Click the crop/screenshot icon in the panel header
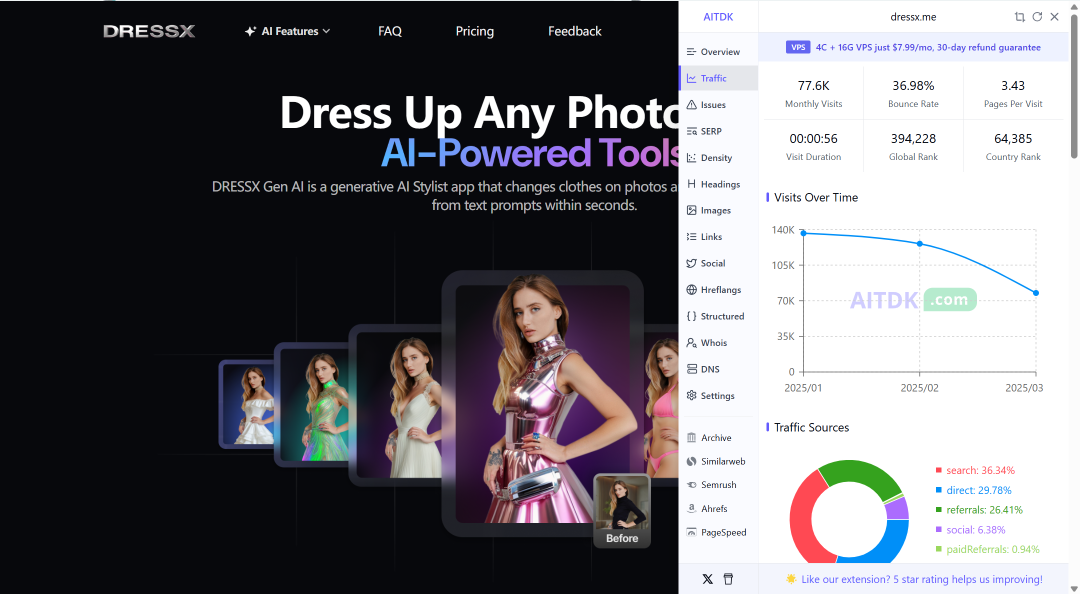The image size is (1080, 594). pyautogui.click(x=1019, y=17)
